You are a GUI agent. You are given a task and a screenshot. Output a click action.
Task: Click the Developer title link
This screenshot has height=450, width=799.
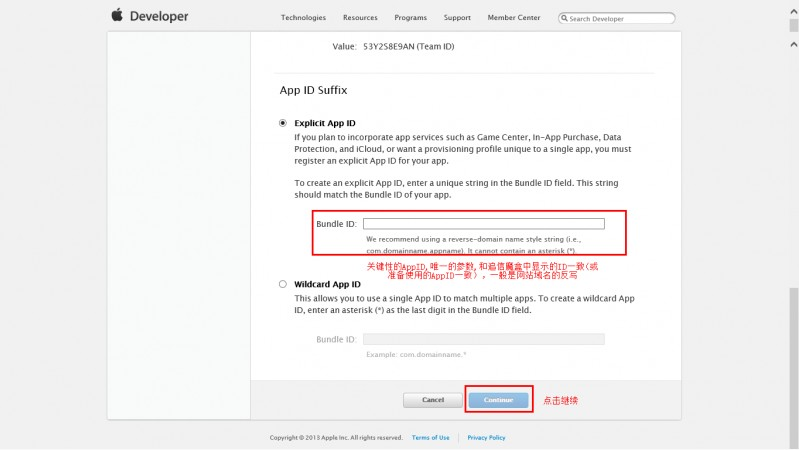(x=159, y=16)
